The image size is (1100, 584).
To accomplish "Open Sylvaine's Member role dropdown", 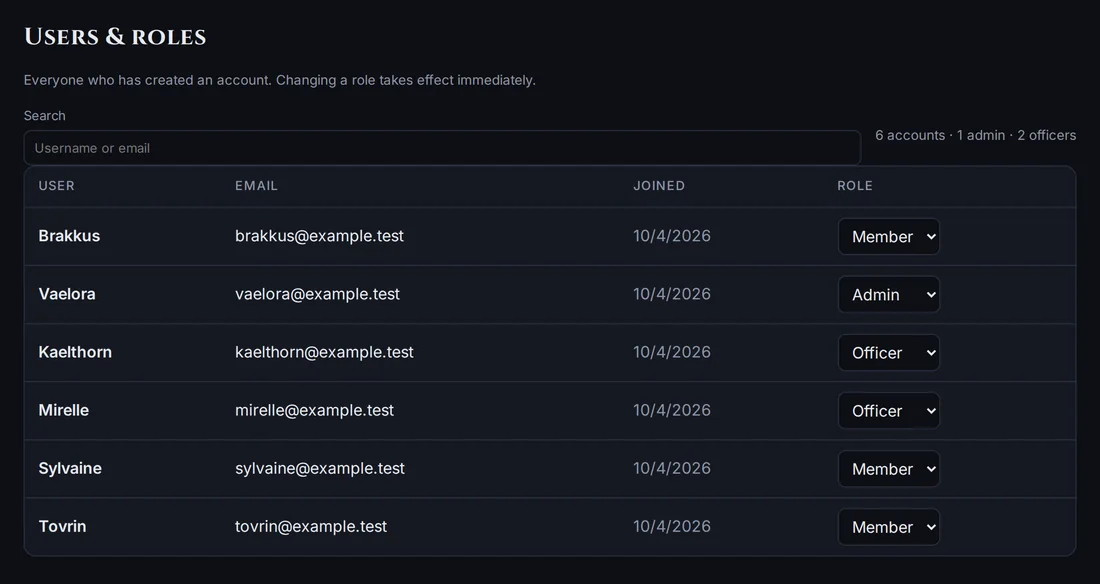I will click(889, 469).
